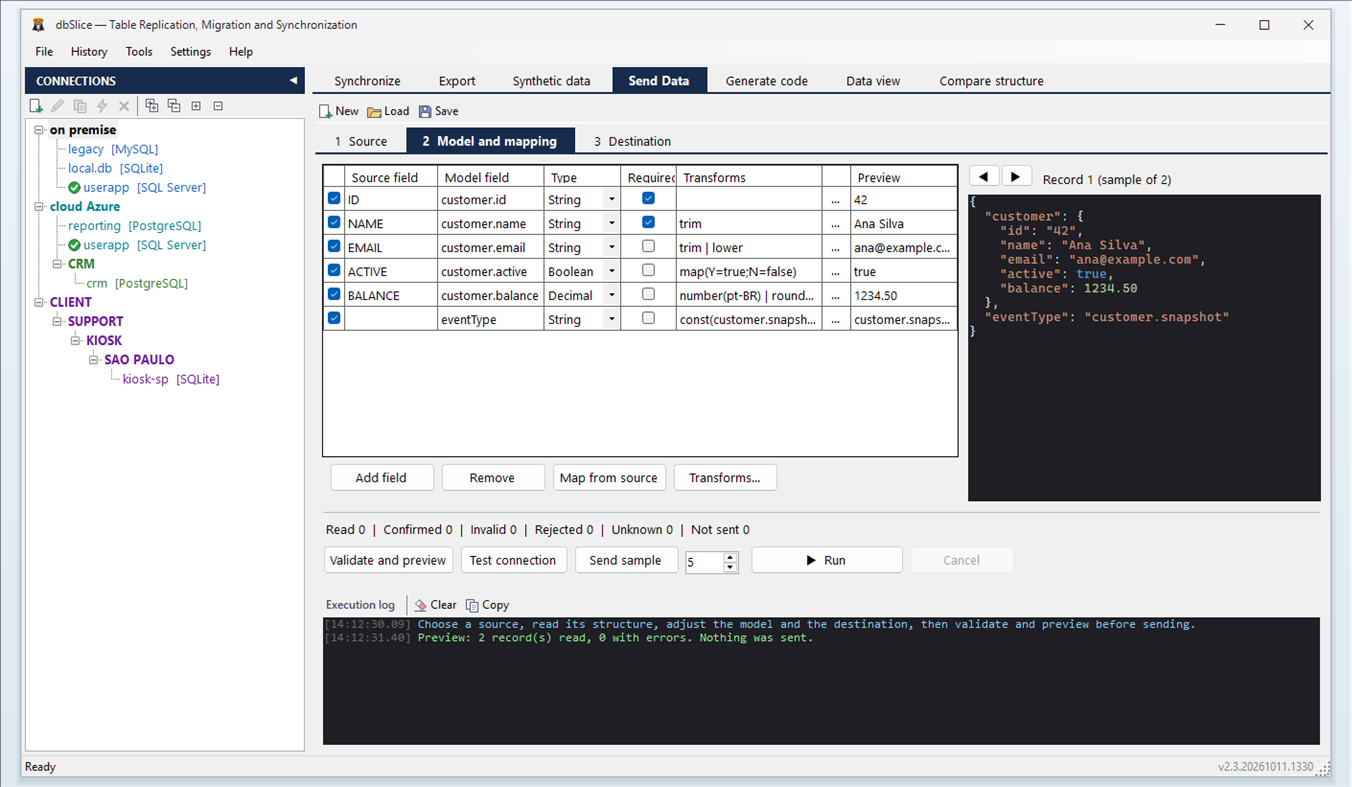
Task: Show the previous sample record
Action: pos(984,177)
